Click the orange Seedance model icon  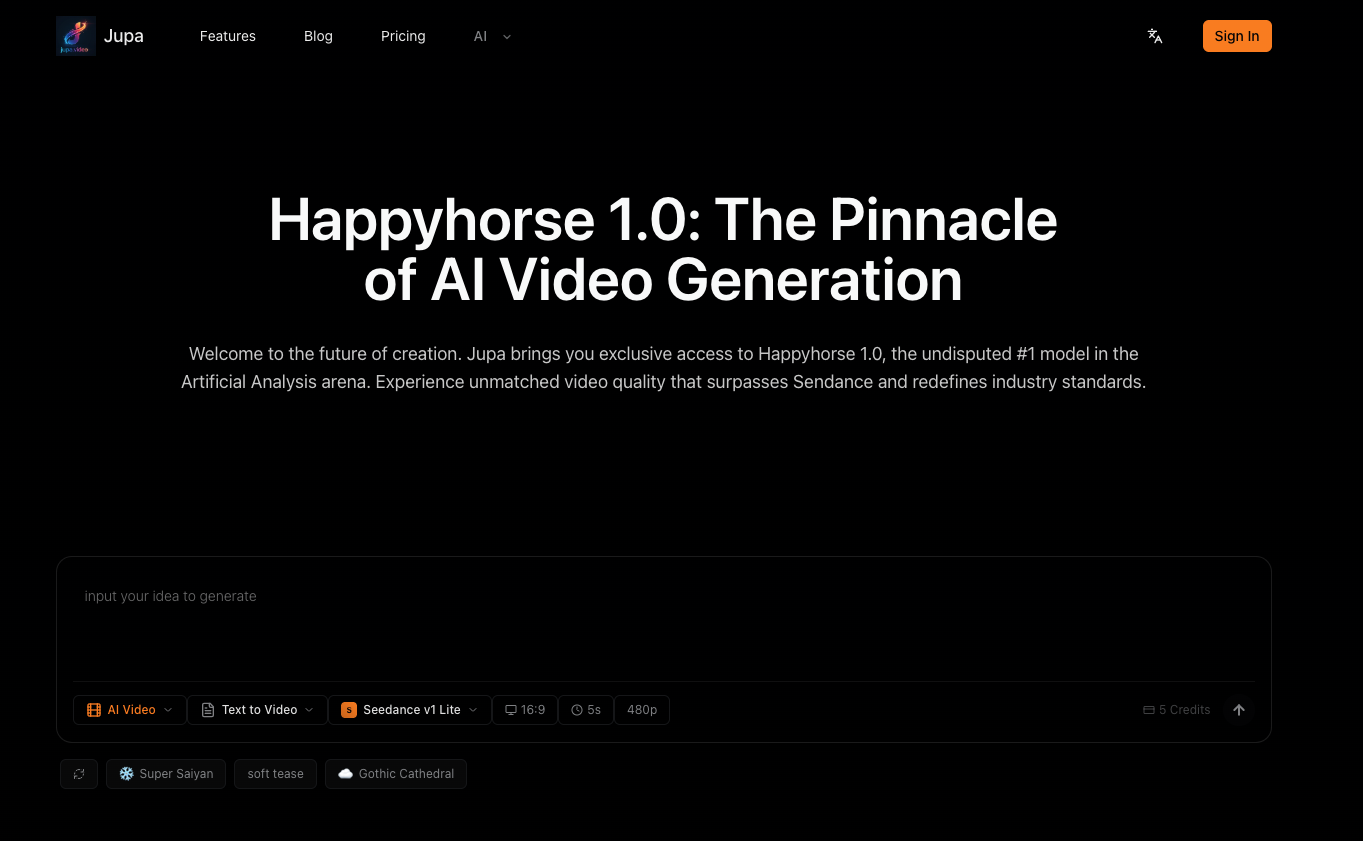pos(349,710)
